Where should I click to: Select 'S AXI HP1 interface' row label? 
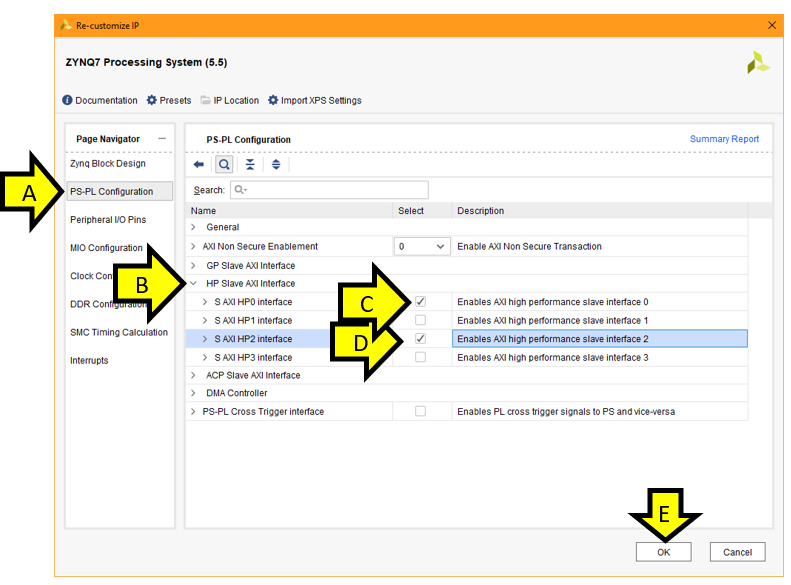click(x=253, y=320)
